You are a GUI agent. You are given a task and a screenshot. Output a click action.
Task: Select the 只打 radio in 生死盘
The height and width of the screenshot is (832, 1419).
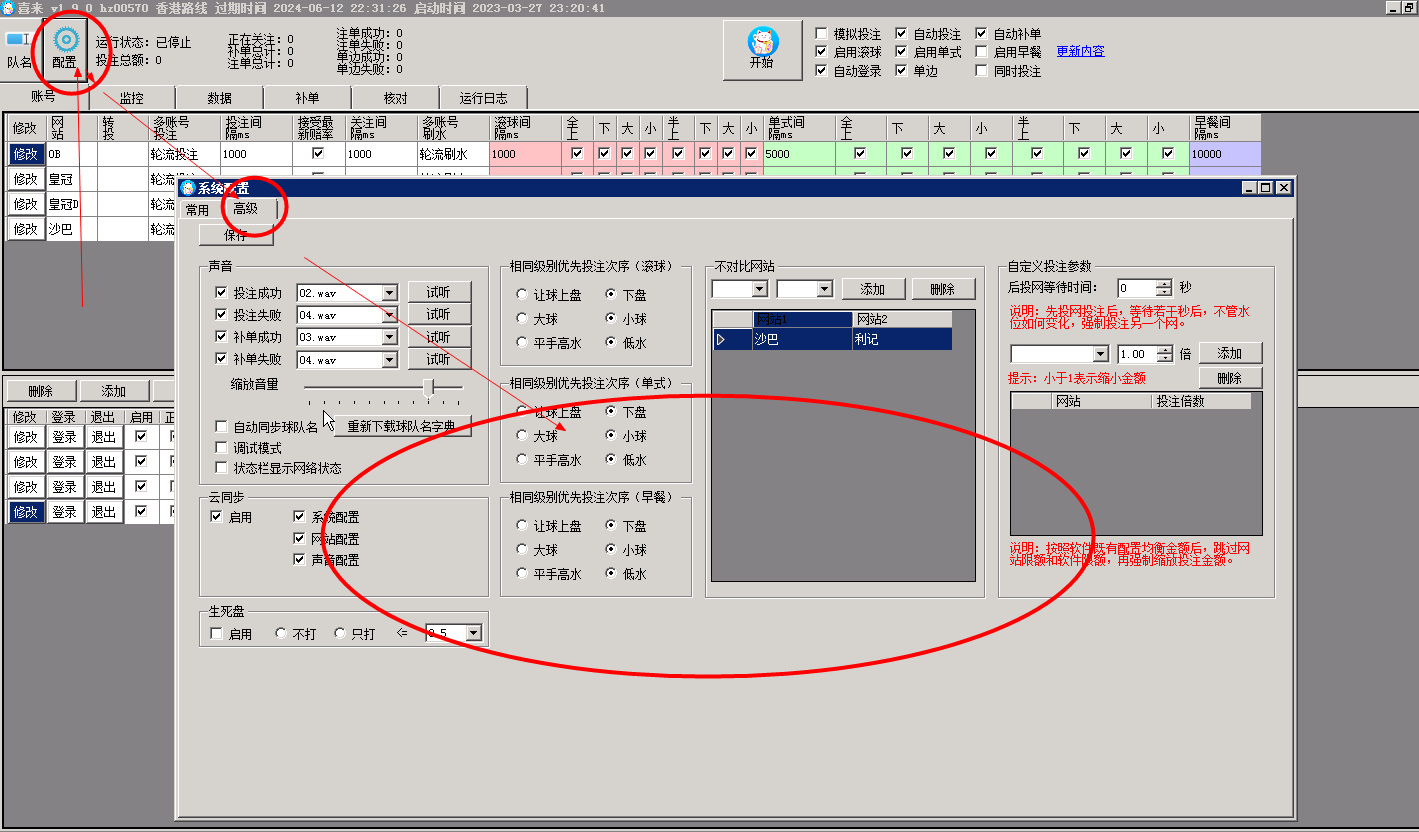pos(340,634)
